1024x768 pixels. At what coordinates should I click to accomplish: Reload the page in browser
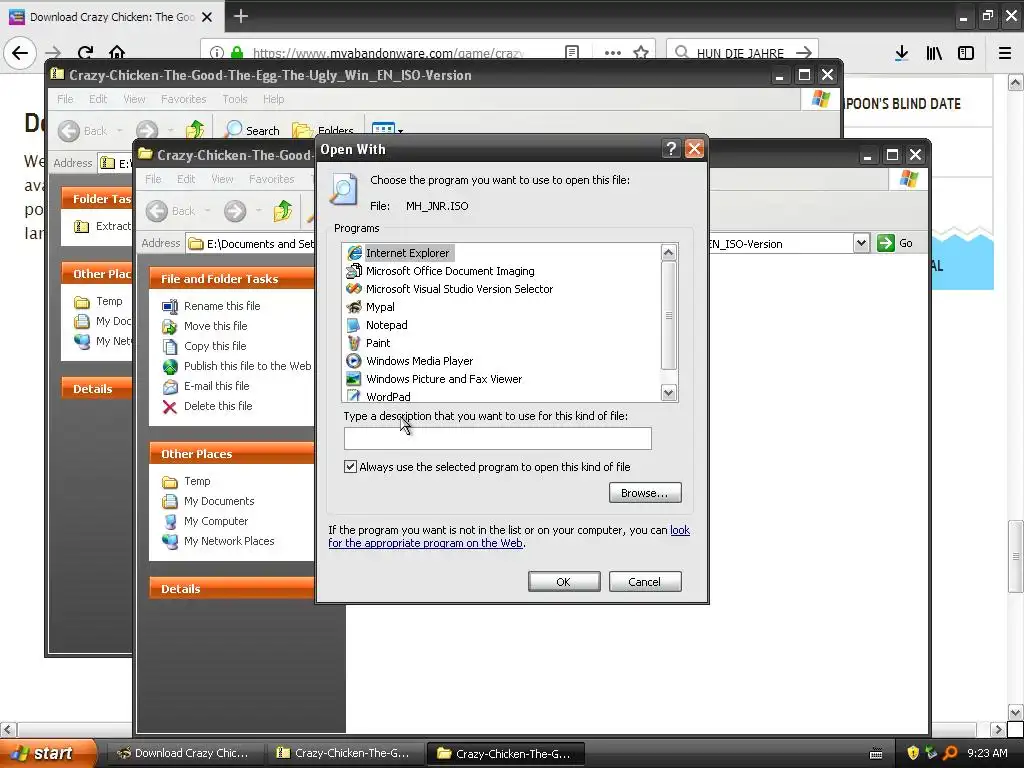coord(85,53)
